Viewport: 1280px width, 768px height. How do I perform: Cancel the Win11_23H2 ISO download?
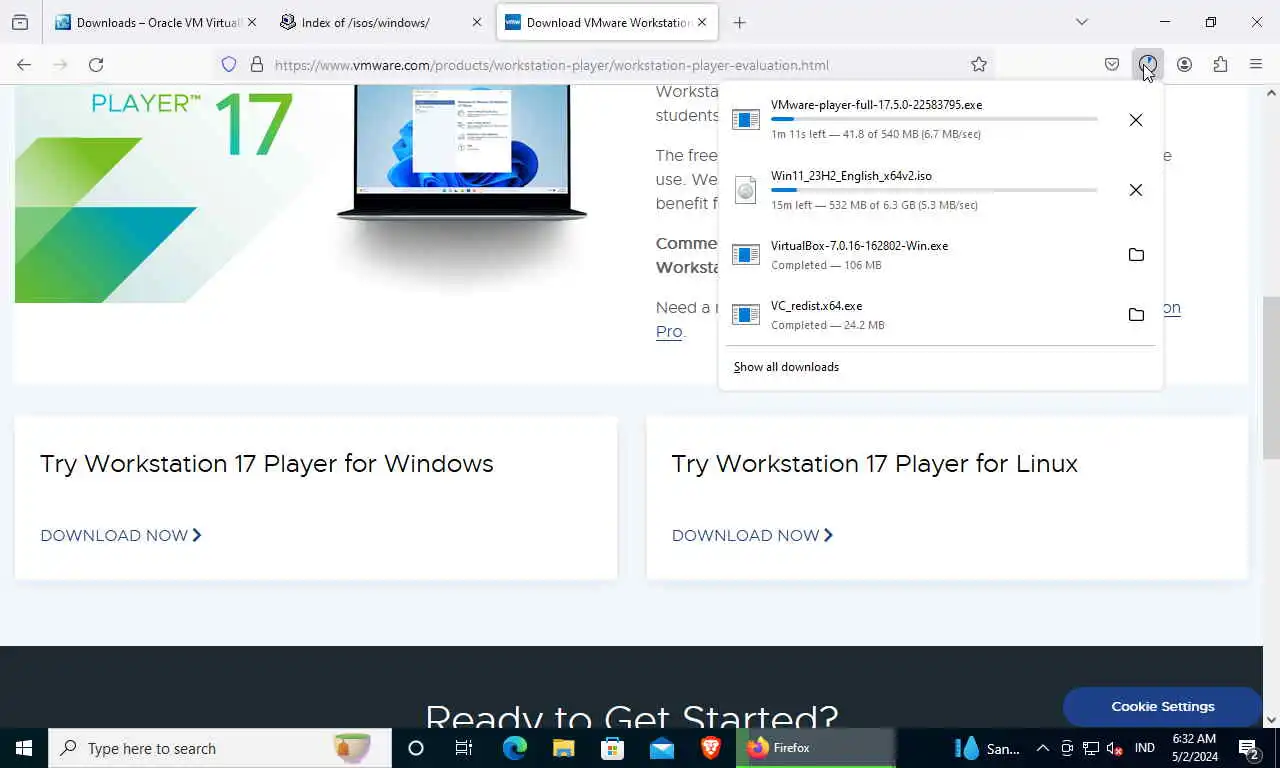1136,190
